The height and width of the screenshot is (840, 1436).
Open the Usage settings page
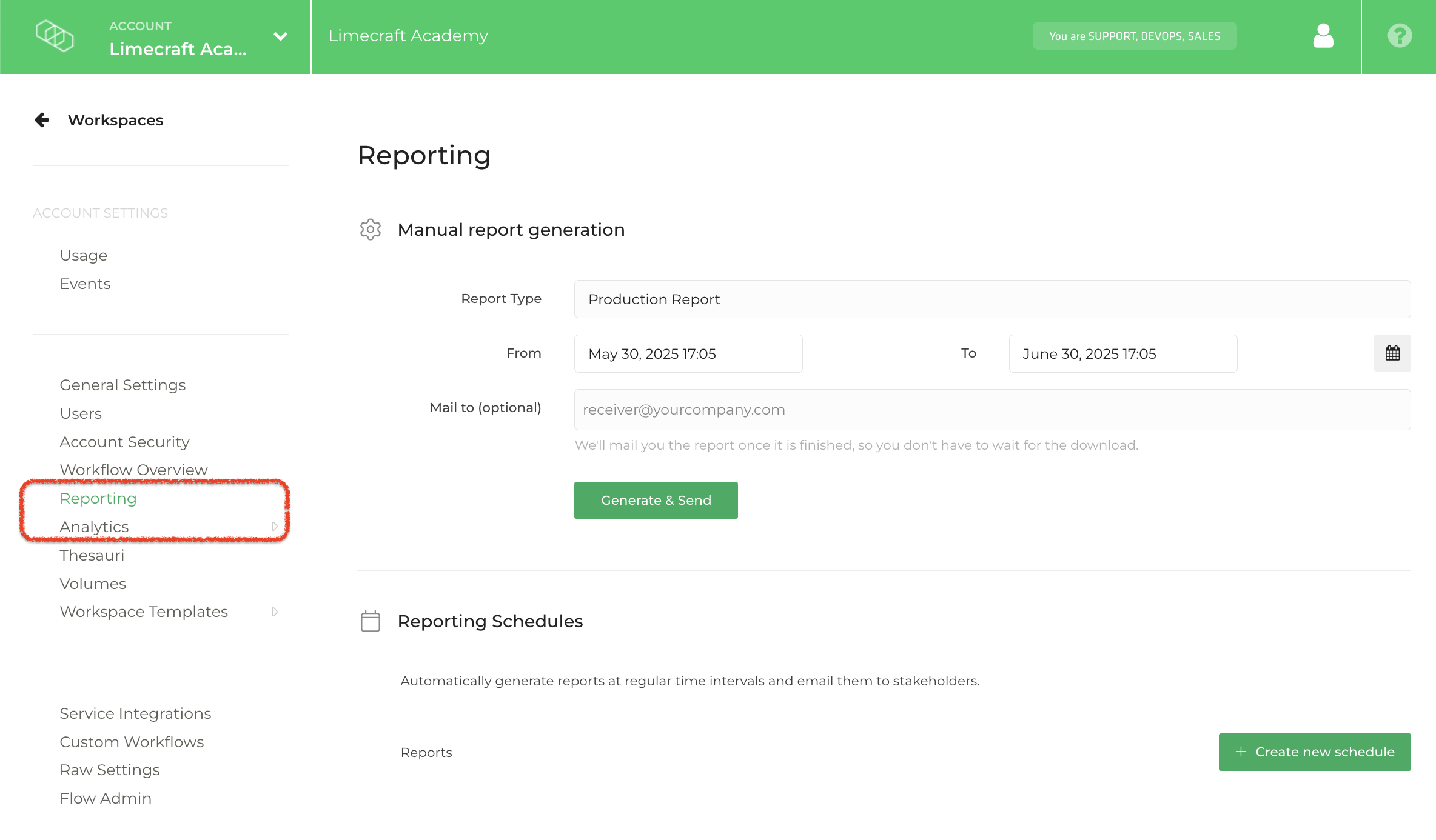(x=84, y=255)
